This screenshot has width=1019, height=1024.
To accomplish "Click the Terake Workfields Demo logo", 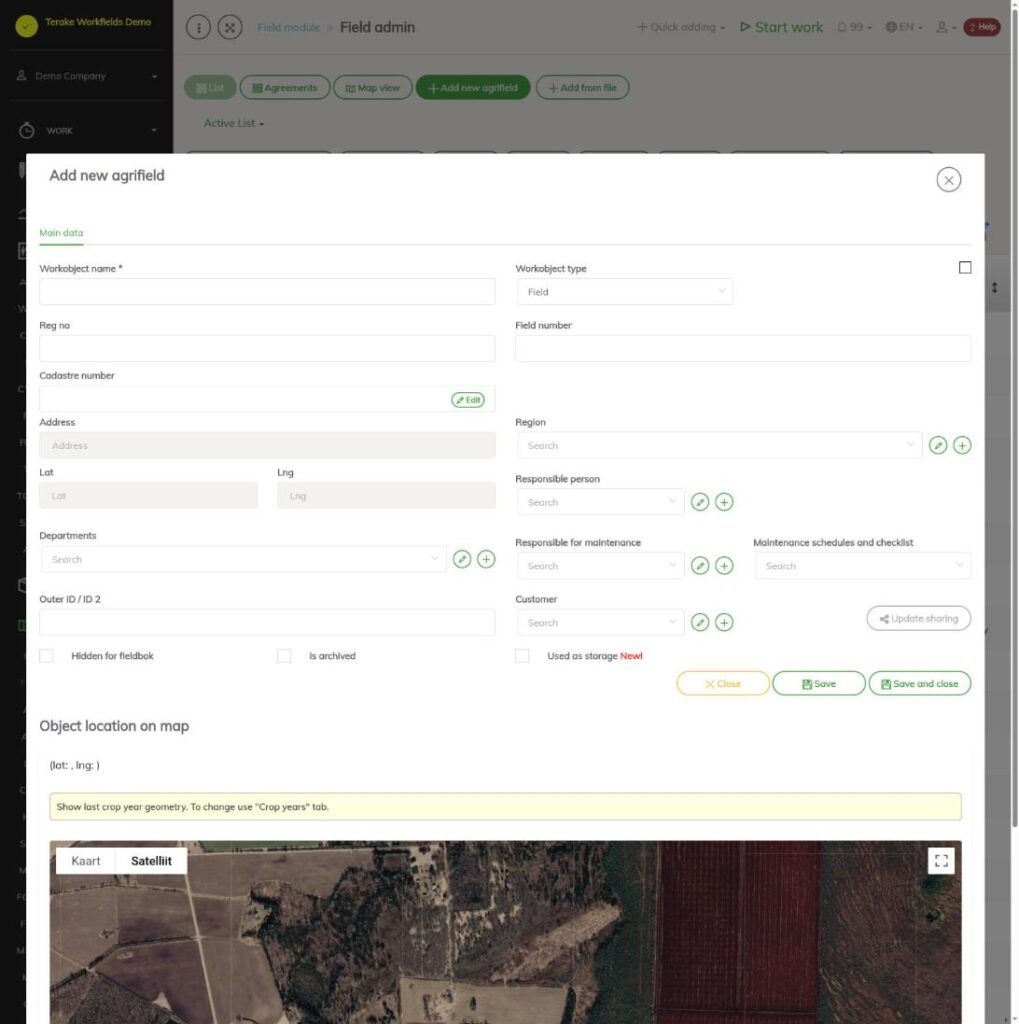I will [x=27, y=26].
